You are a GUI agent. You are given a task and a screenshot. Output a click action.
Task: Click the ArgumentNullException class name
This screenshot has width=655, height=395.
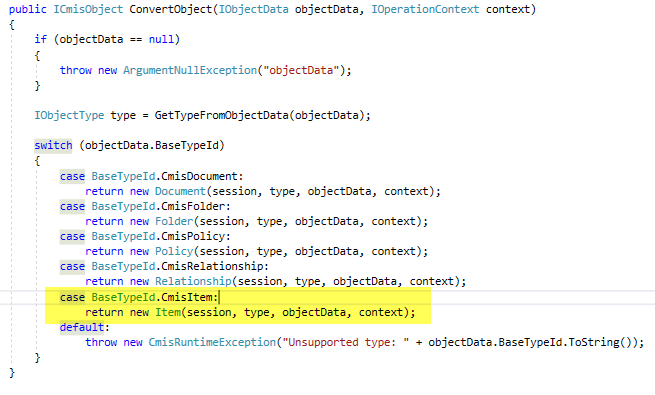190,70
